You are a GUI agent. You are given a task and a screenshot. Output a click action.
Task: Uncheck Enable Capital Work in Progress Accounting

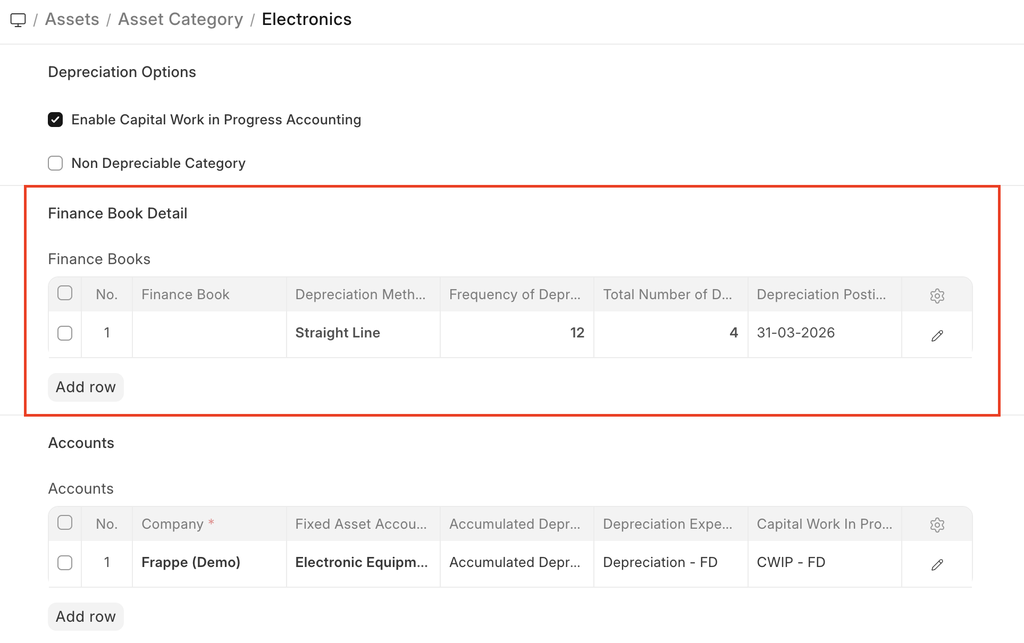tap(56, 120)
